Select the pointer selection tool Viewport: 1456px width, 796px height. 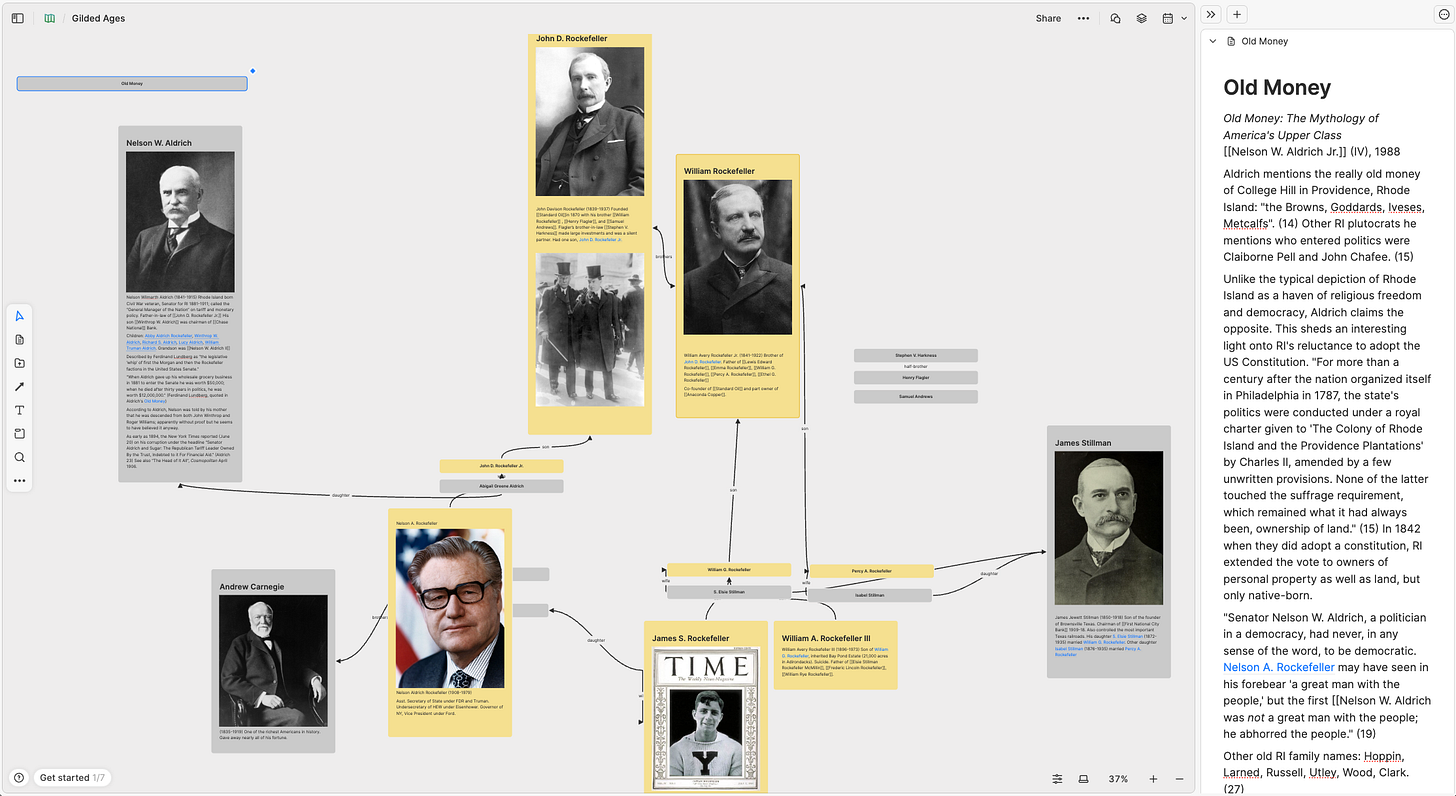(19, 316)
